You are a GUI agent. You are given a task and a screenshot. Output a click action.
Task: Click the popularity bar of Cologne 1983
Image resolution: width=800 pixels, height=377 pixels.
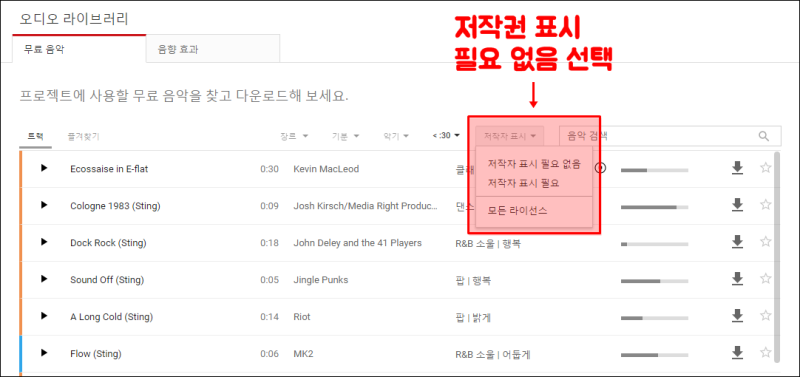coord(654,207)
